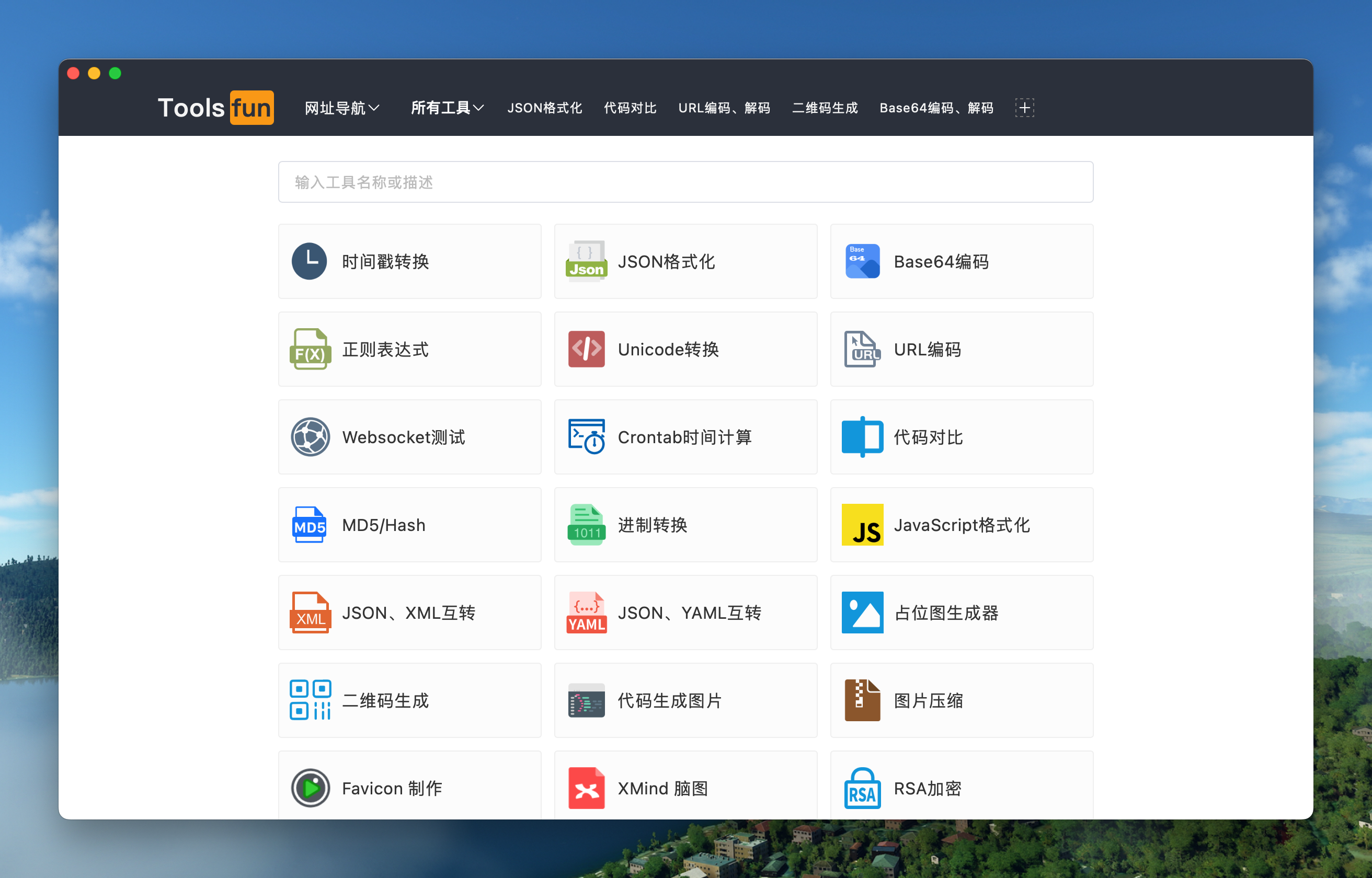
Task: Select the F(X) 正则表达式 icon
Action: point(310,350)
